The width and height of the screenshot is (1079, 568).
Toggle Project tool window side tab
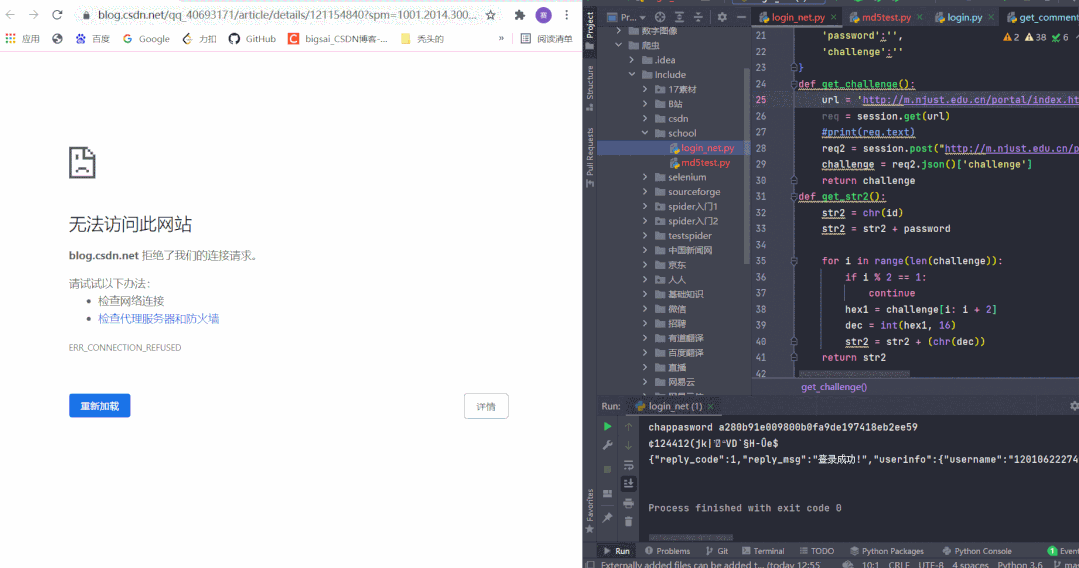coord(590,30)
